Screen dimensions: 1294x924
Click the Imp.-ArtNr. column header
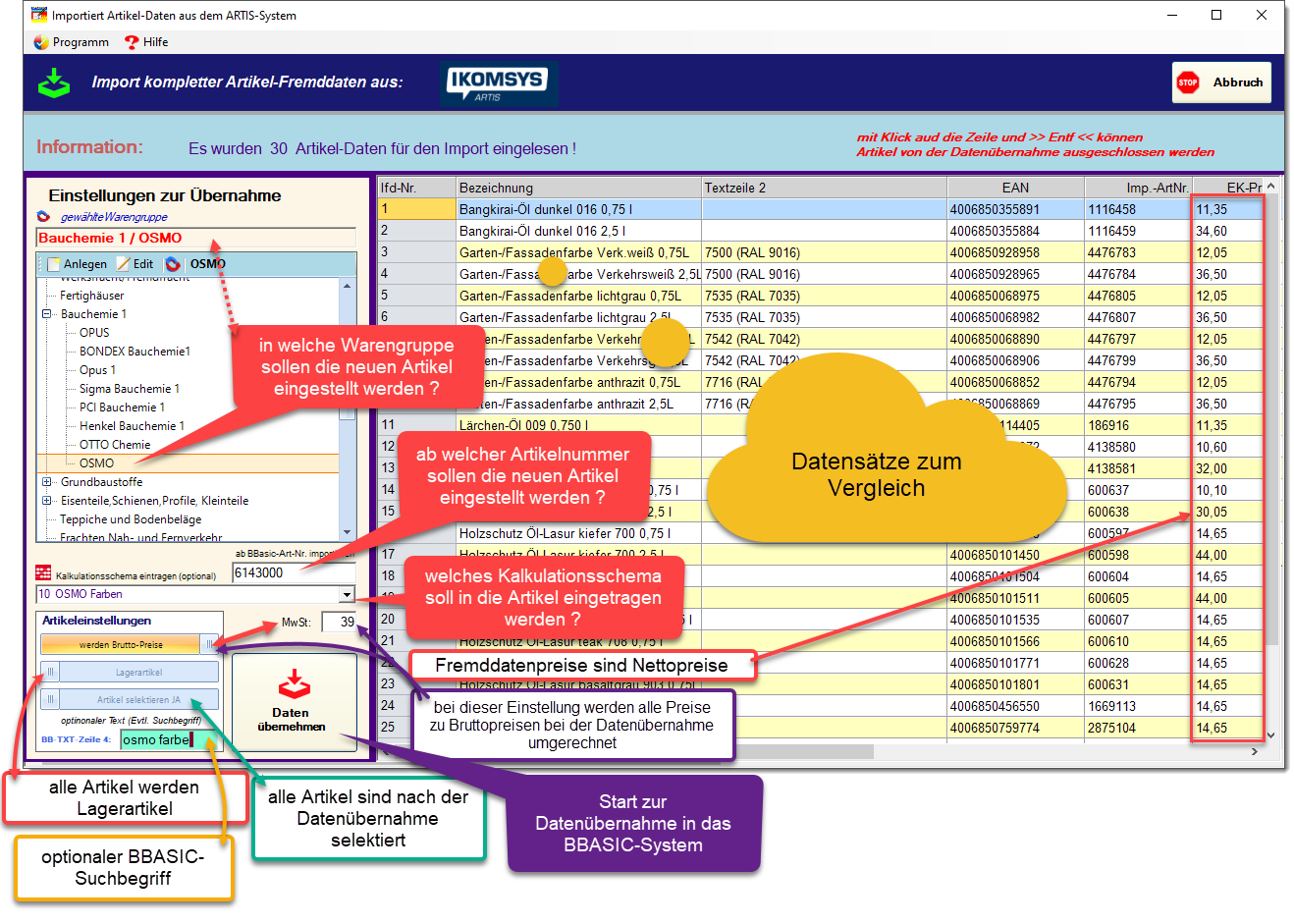(1139, 188)
